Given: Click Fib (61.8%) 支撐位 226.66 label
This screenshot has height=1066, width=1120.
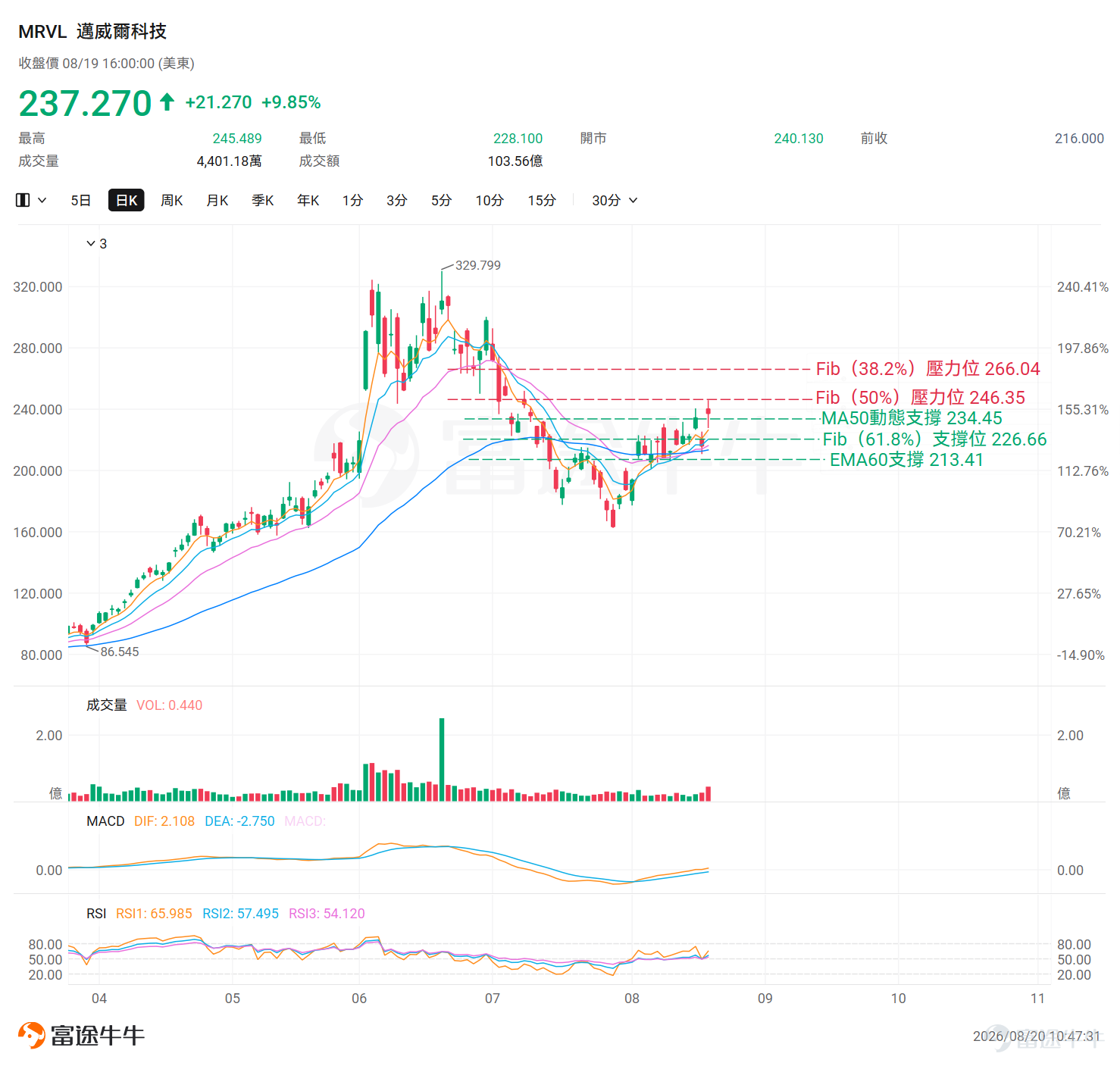Looking at the screenshot, I should coord(934,439).
